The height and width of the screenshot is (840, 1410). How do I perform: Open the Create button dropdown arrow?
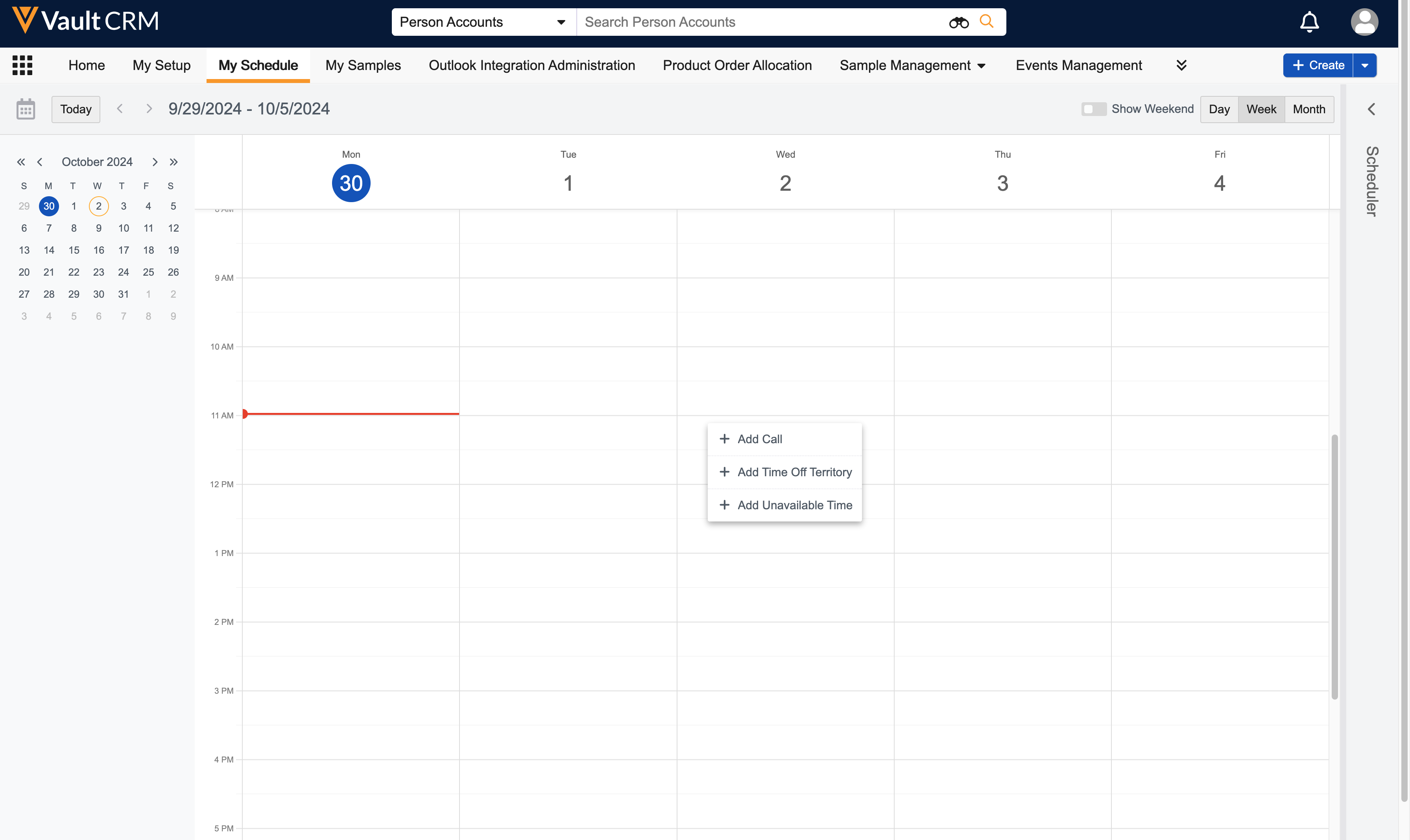tap(1365, 65)
